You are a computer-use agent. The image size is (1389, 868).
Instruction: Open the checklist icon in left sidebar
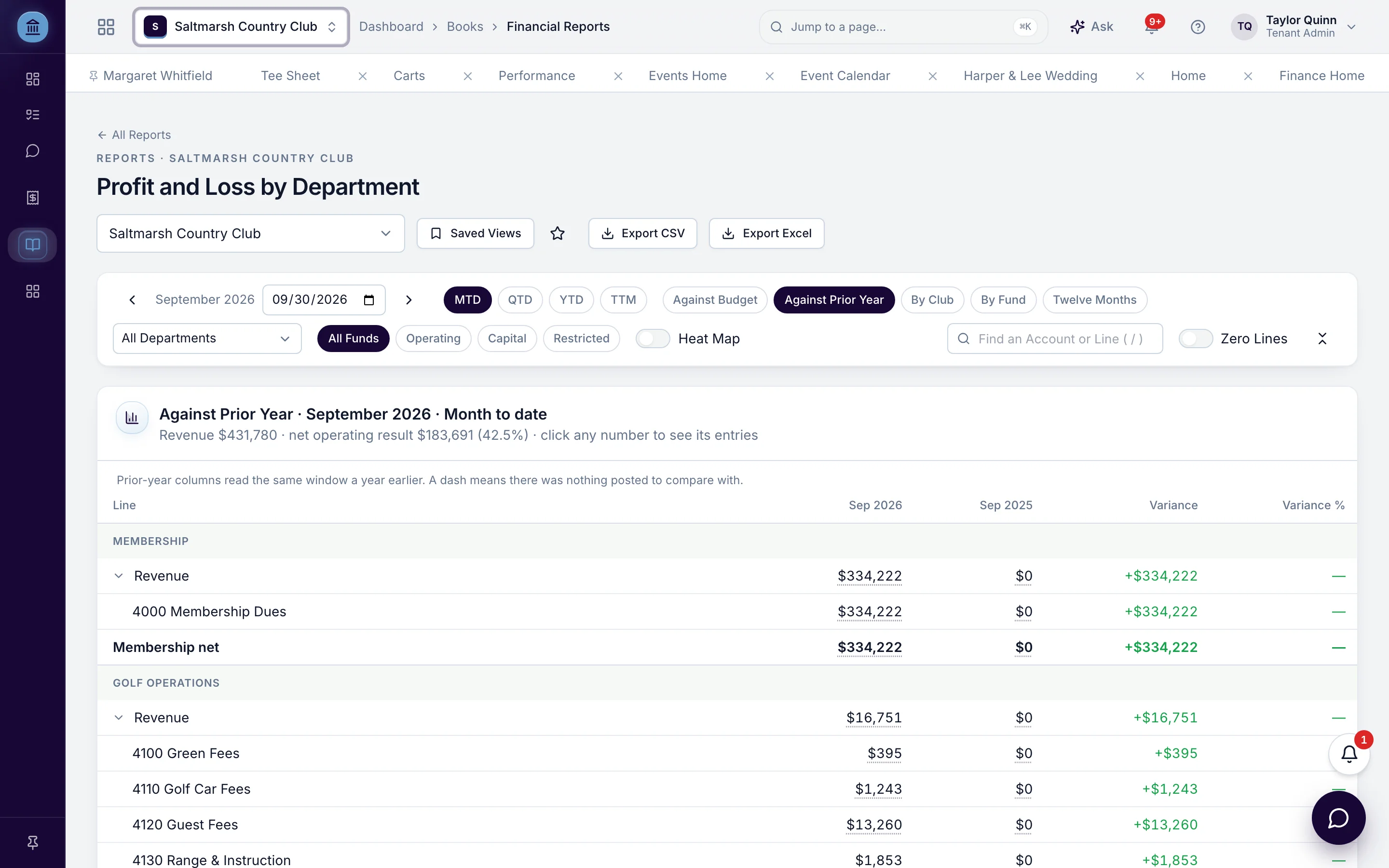pos(33,115)
